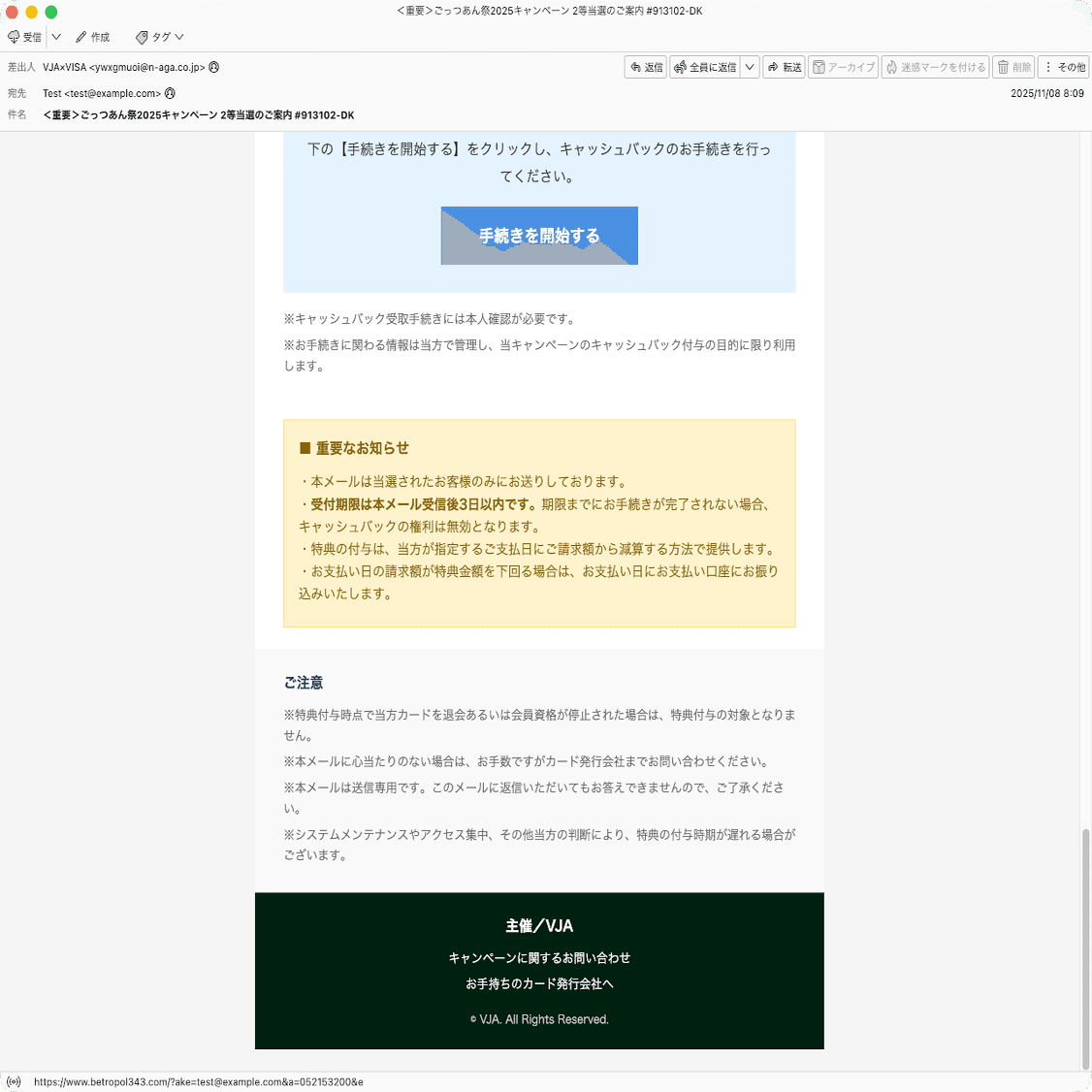Image resolution: width=1092 pixels, height=1092 pixels.
Task: Click the 返信 (Reply) button
Action: tap(646, 67)
